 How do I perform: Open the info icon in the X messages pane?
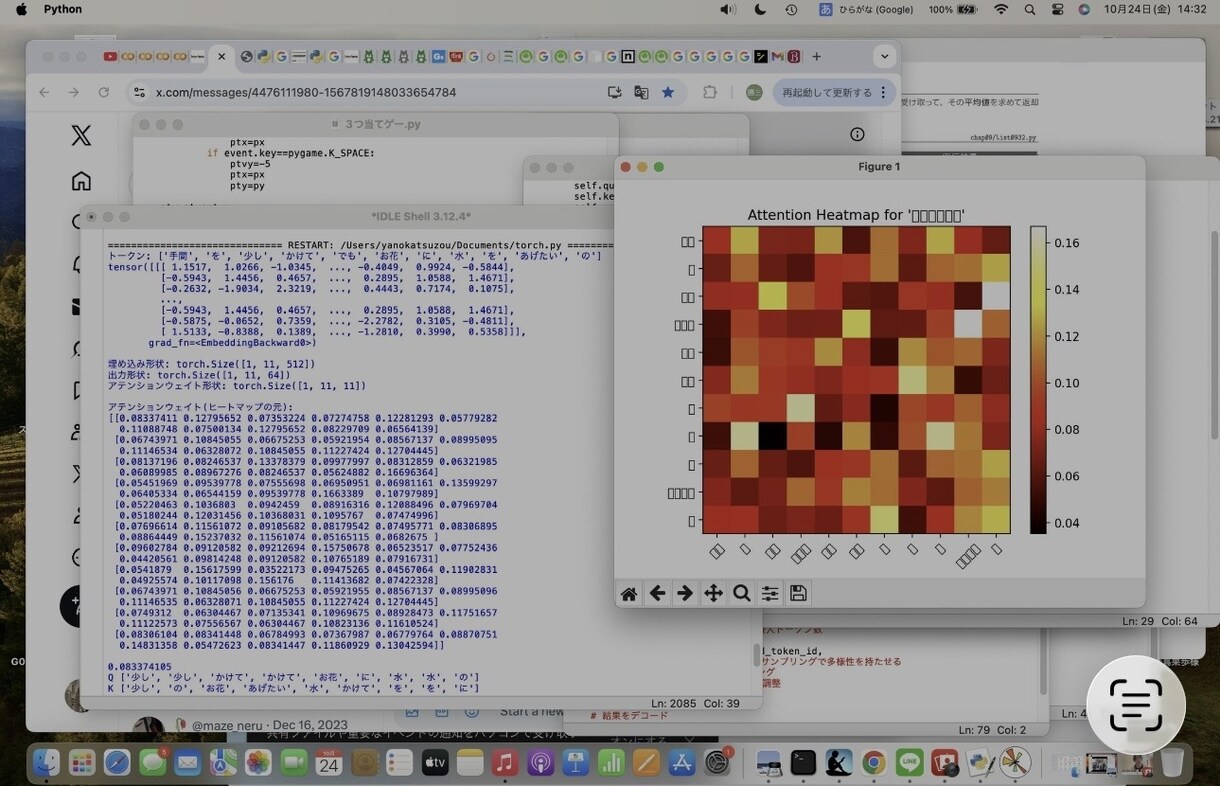coord(857,134)
